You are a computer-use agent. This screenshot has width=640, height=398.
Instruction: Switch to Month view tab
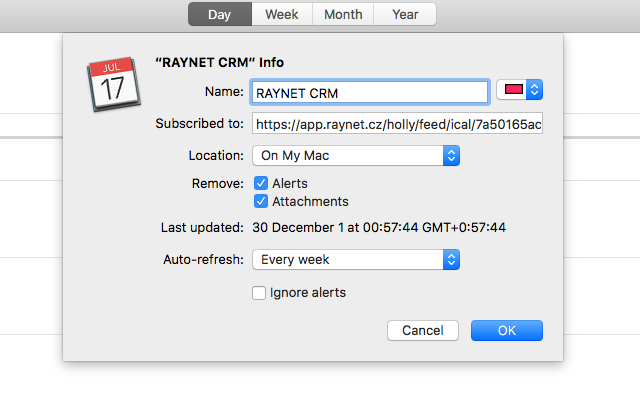(343, 14)
